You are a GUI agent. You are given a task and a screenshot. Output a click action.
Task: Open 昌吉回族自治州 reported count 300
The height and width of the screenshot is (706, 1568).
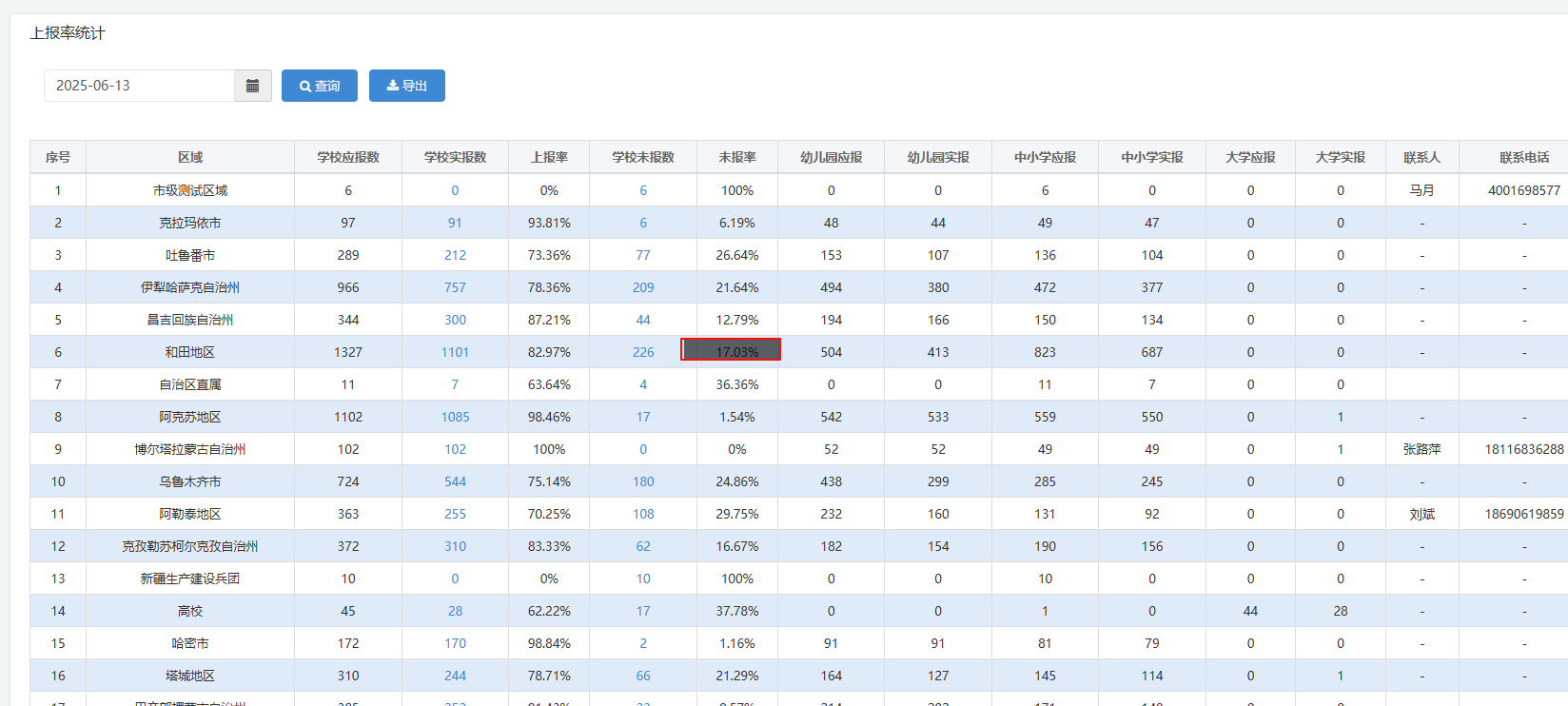(455, 320)
